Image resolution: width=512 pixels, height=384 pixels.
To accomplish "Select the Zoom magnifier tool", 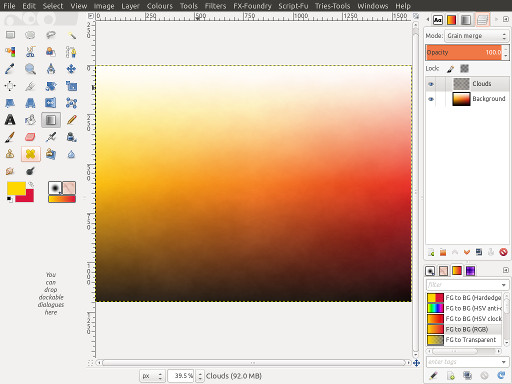I will click(x=30, y=69).
